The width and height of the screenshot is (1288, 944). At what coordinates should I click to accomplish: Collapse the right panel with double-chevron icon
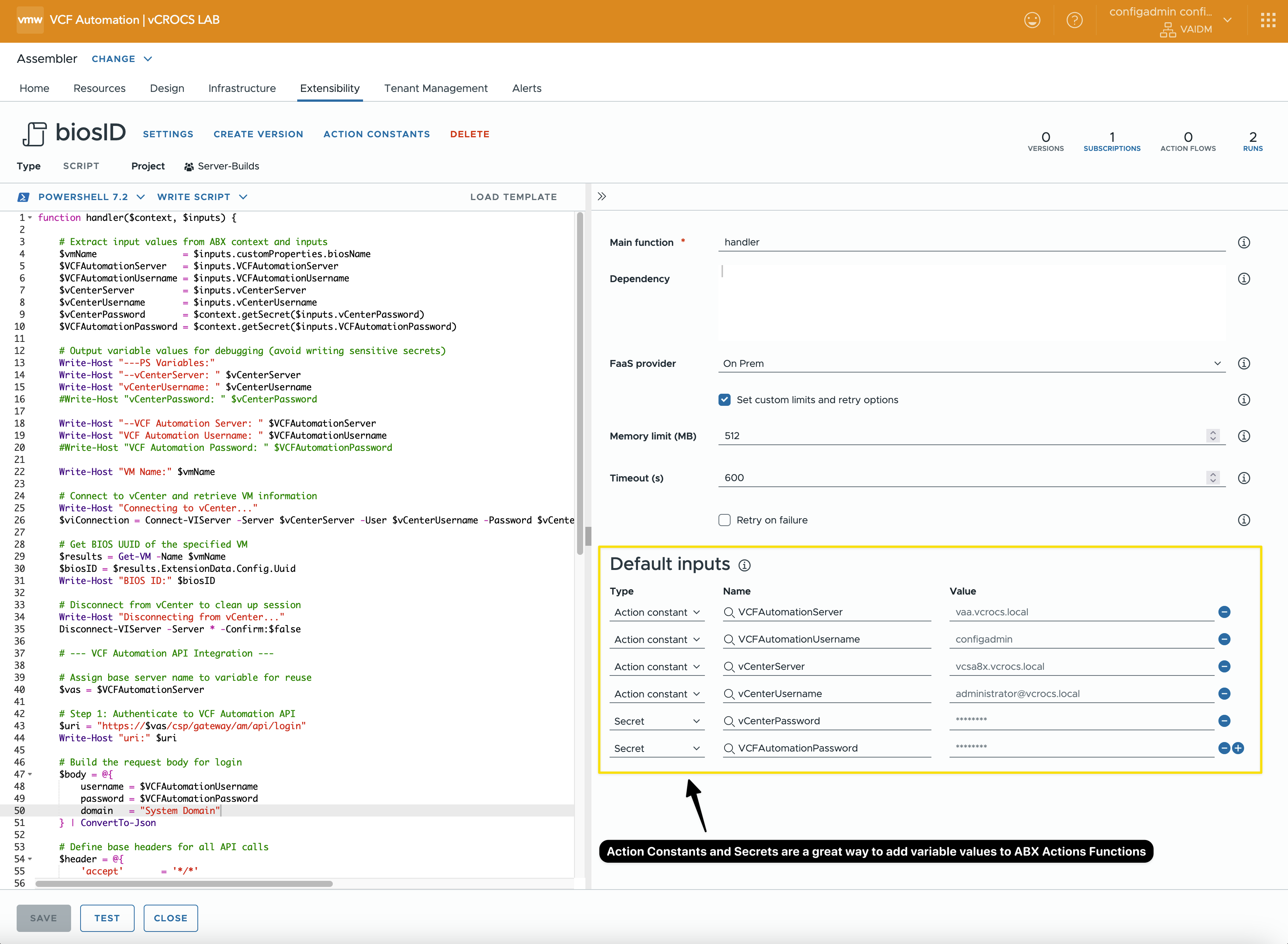coord(602,197)
